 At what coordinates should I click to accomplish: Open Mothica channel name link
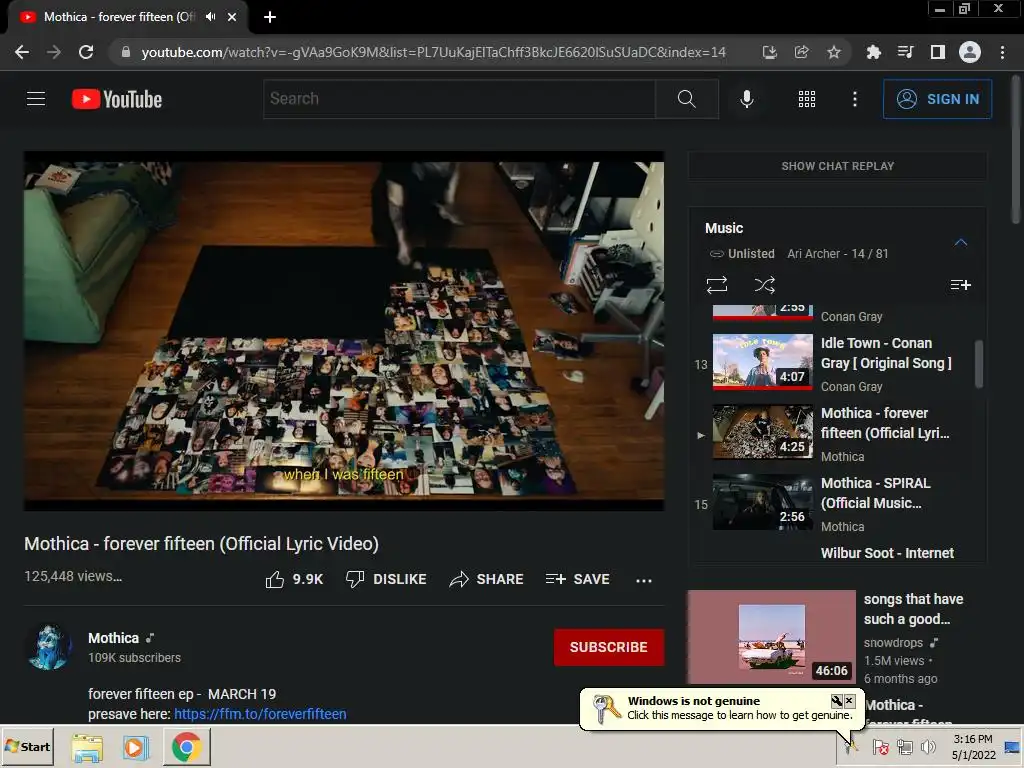pos(114,638)
